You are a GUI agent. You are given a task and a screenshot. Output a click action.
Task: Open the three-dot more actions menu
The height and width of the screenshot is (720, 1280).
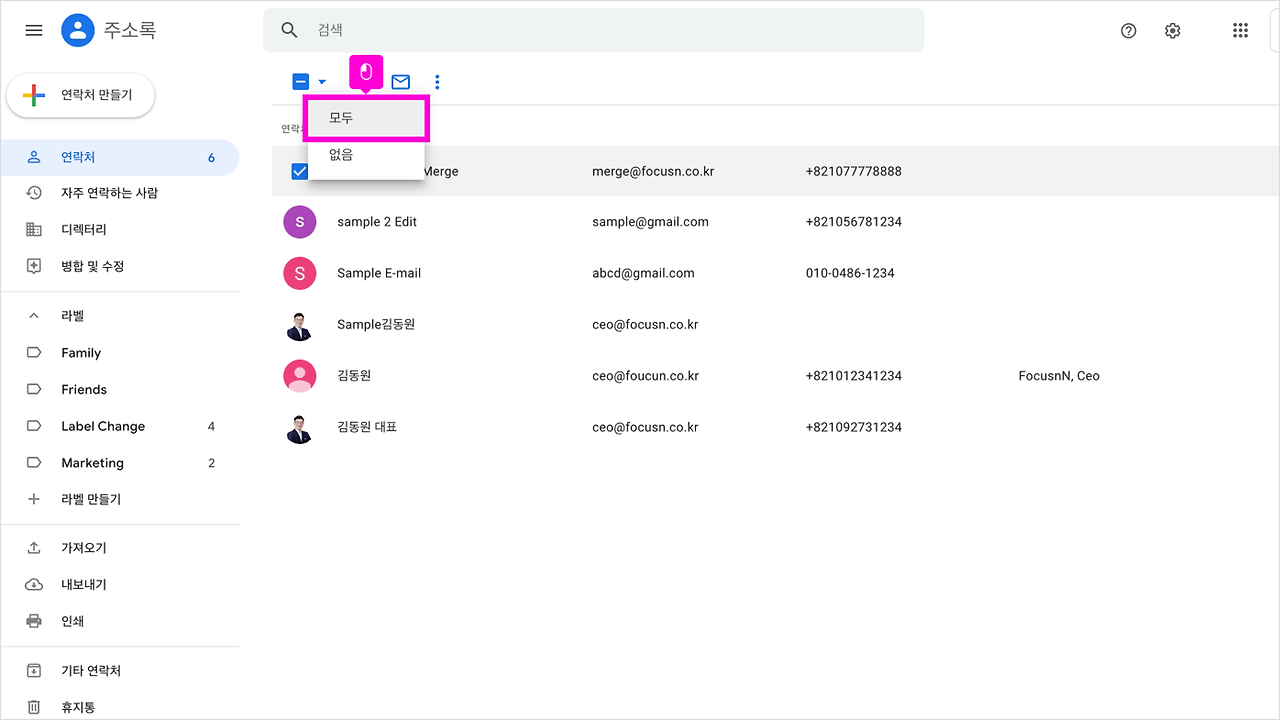pos(437,82)
